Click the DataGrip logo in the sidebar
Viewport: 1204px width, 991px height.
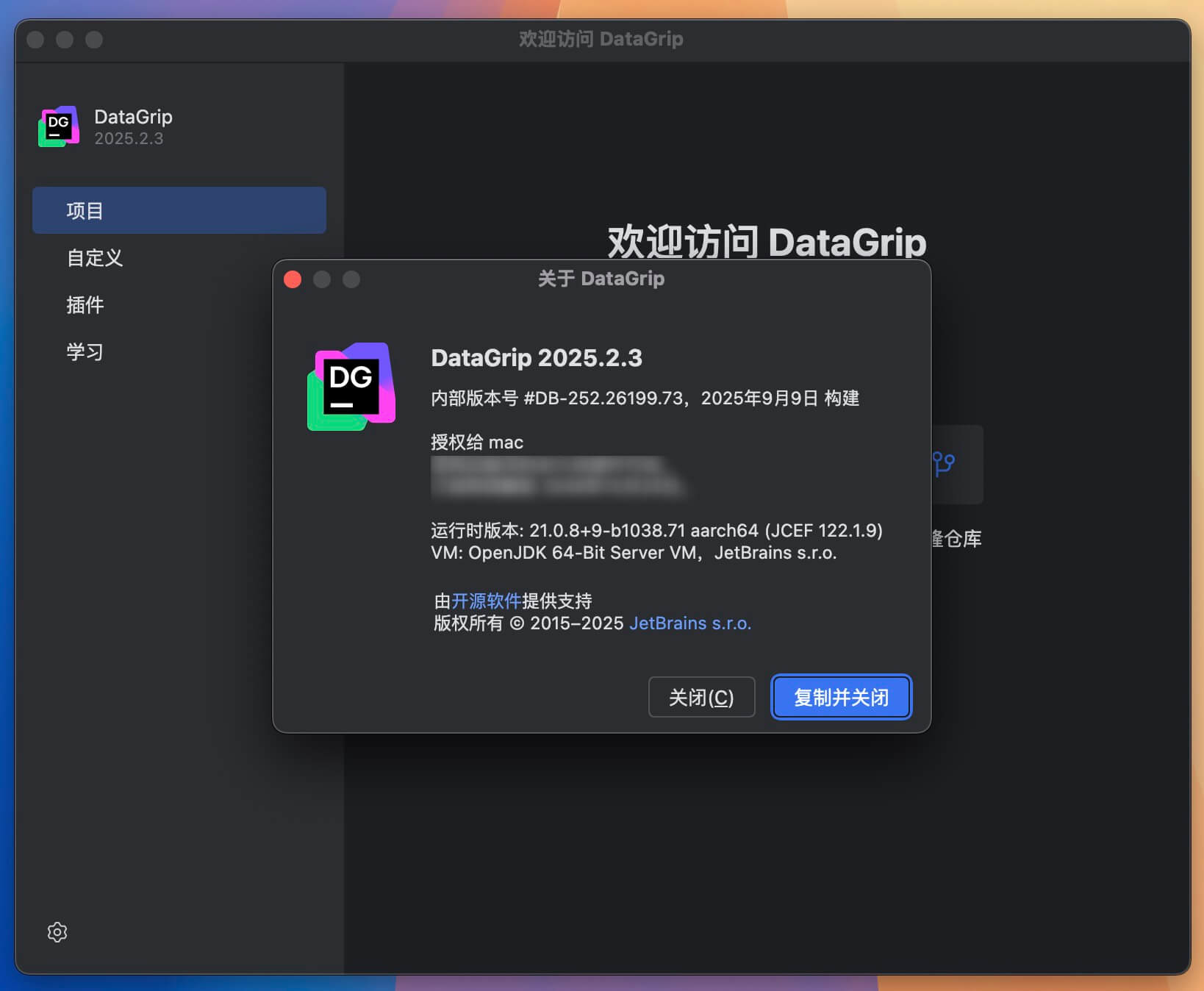[59, 126]
